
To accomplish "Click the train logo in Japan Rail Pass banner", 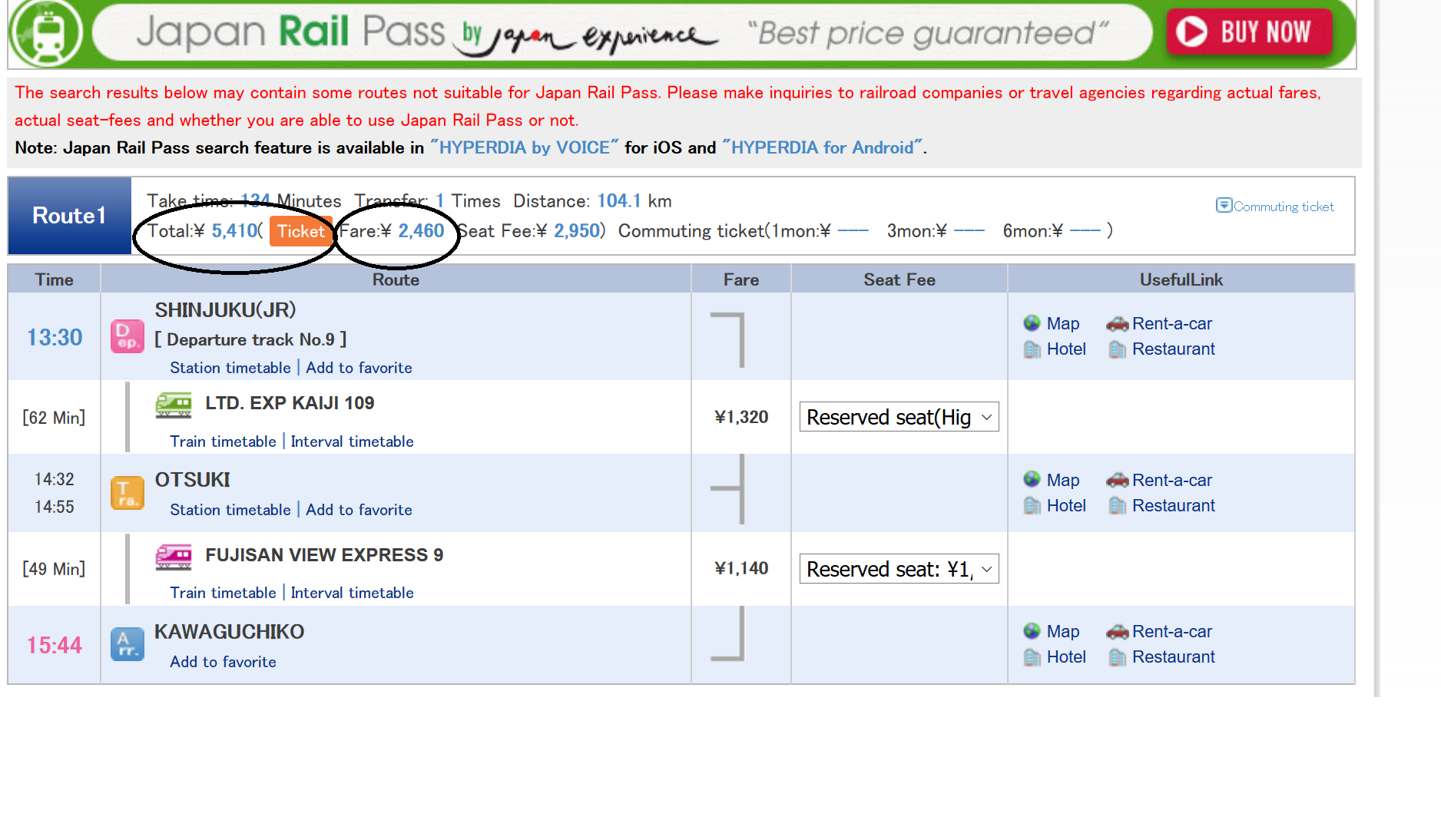I will click(x=48, y=33).
